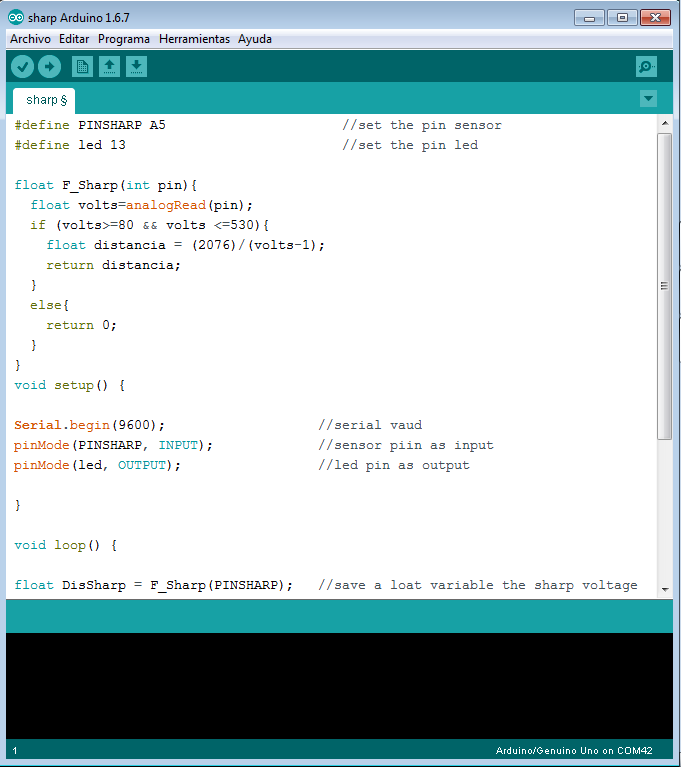The height and width of the screenshot is (769, 685).
Task: Click the 'return 0;' line
Action: click(81, 325)
